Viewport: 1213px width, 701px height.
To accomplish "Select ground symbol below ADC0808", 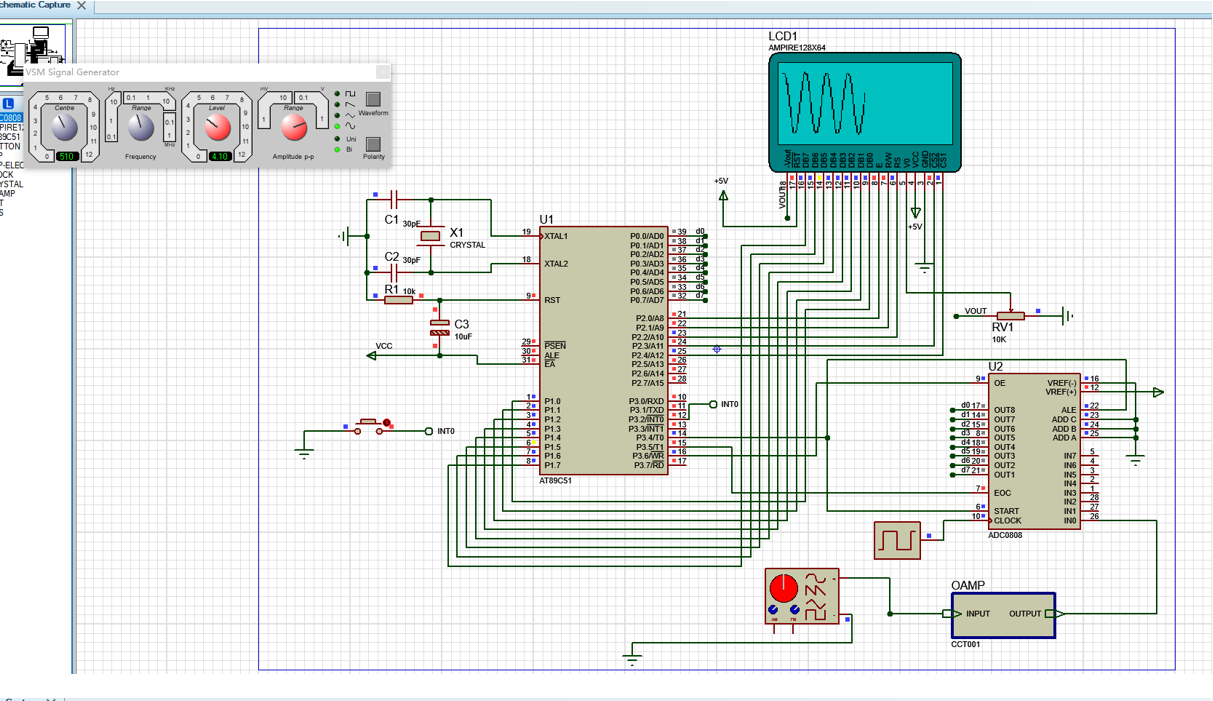I will tap(1135, 459).
